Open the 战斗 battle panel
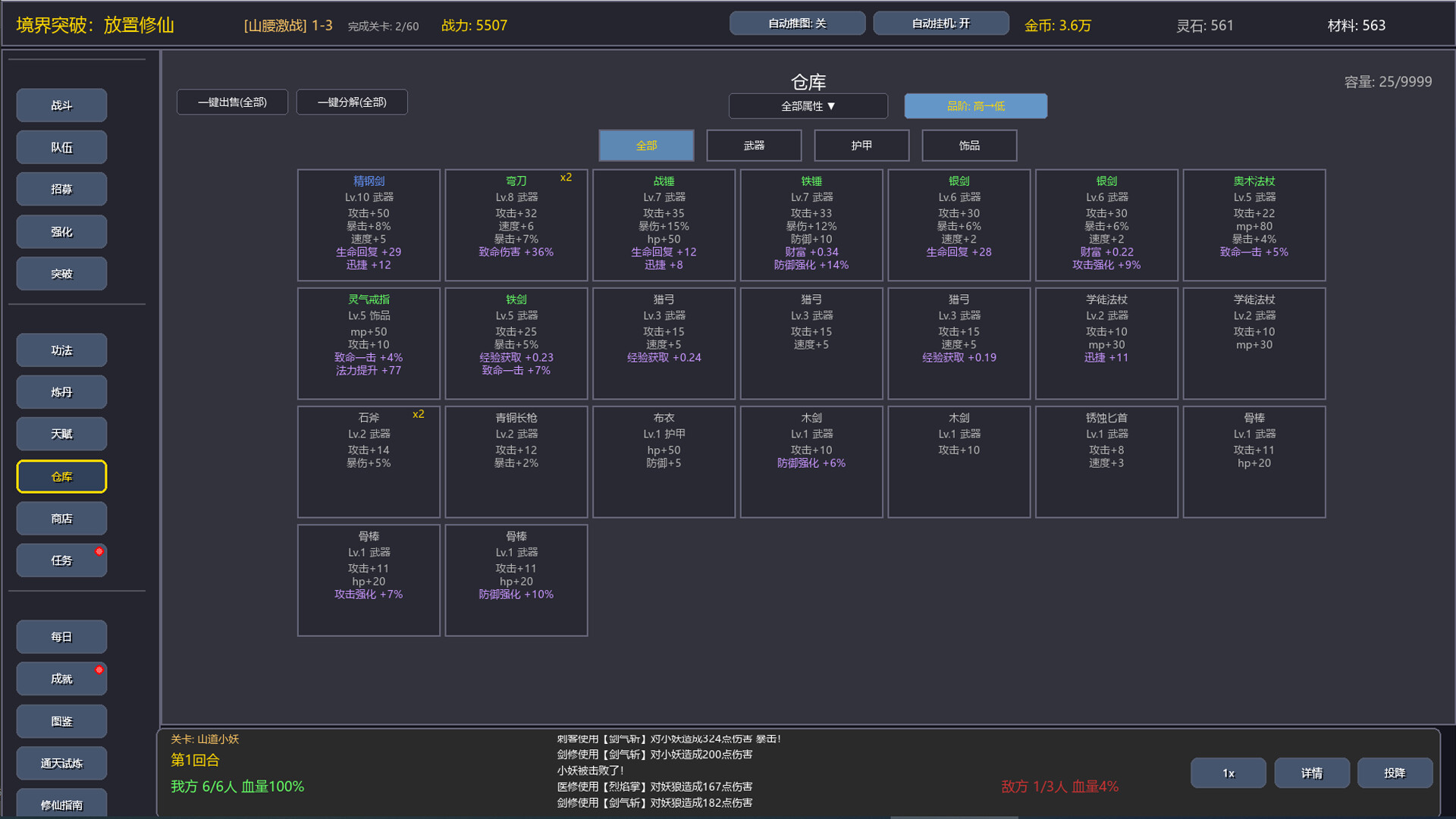This screenshot has height=819, width=1456. [x=61, y=105]
